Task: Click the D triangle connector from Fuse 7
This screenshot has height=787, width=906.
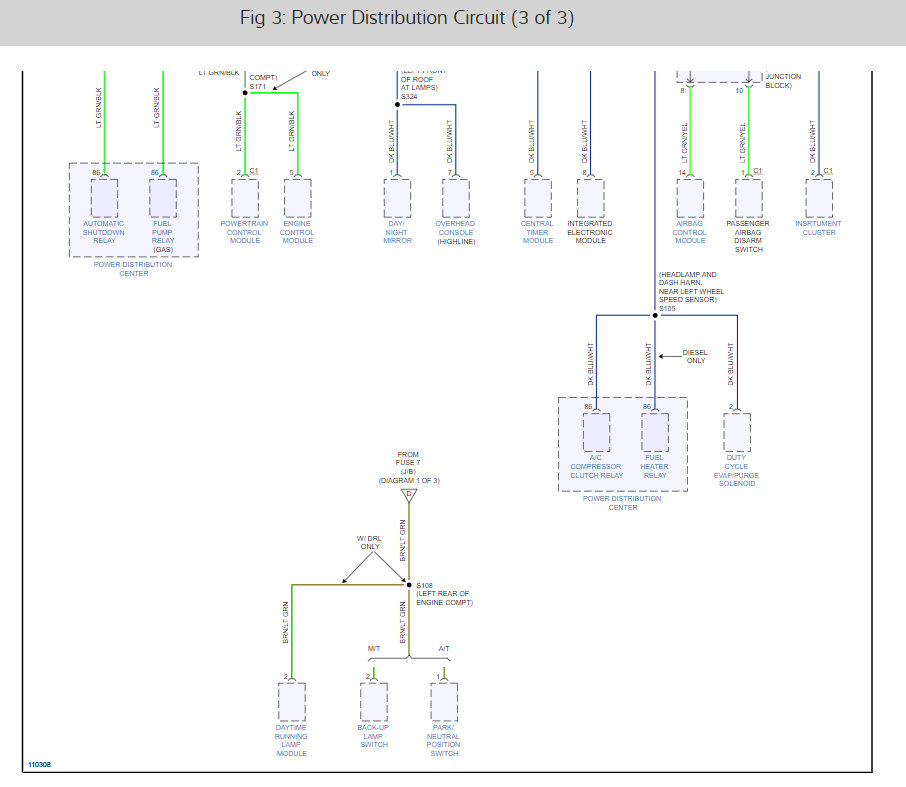Action: click(409, 495)
